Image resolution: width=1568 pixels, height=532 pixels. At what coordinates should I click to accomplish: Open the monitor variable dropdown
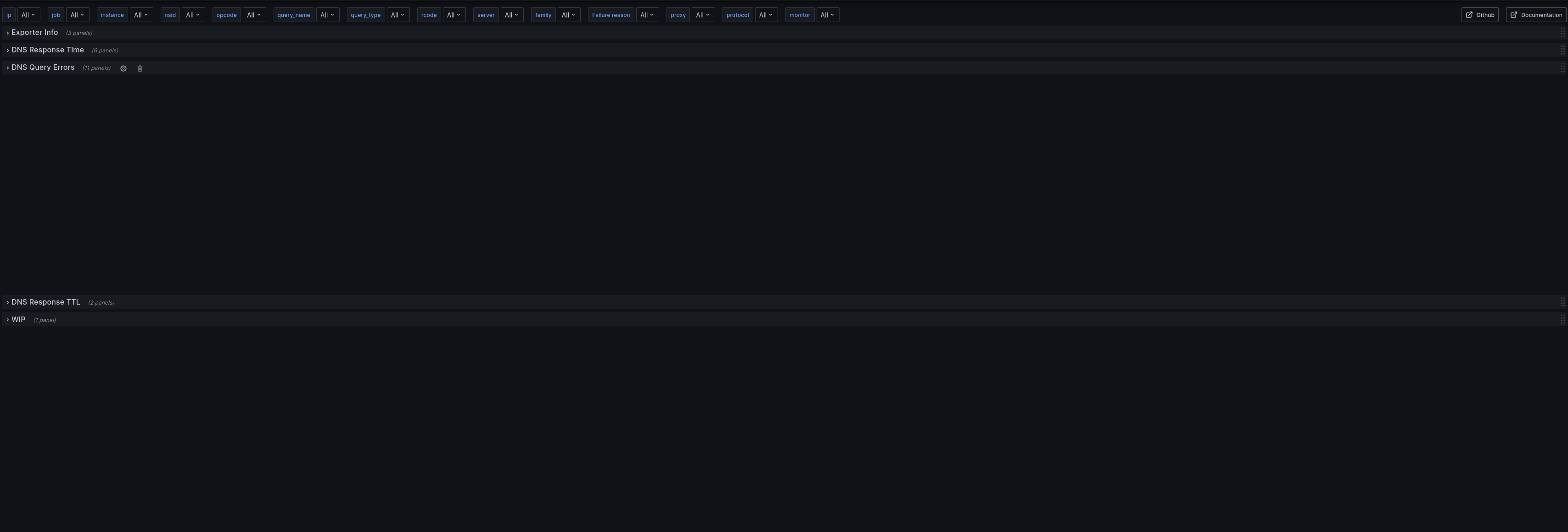(827, 15)
